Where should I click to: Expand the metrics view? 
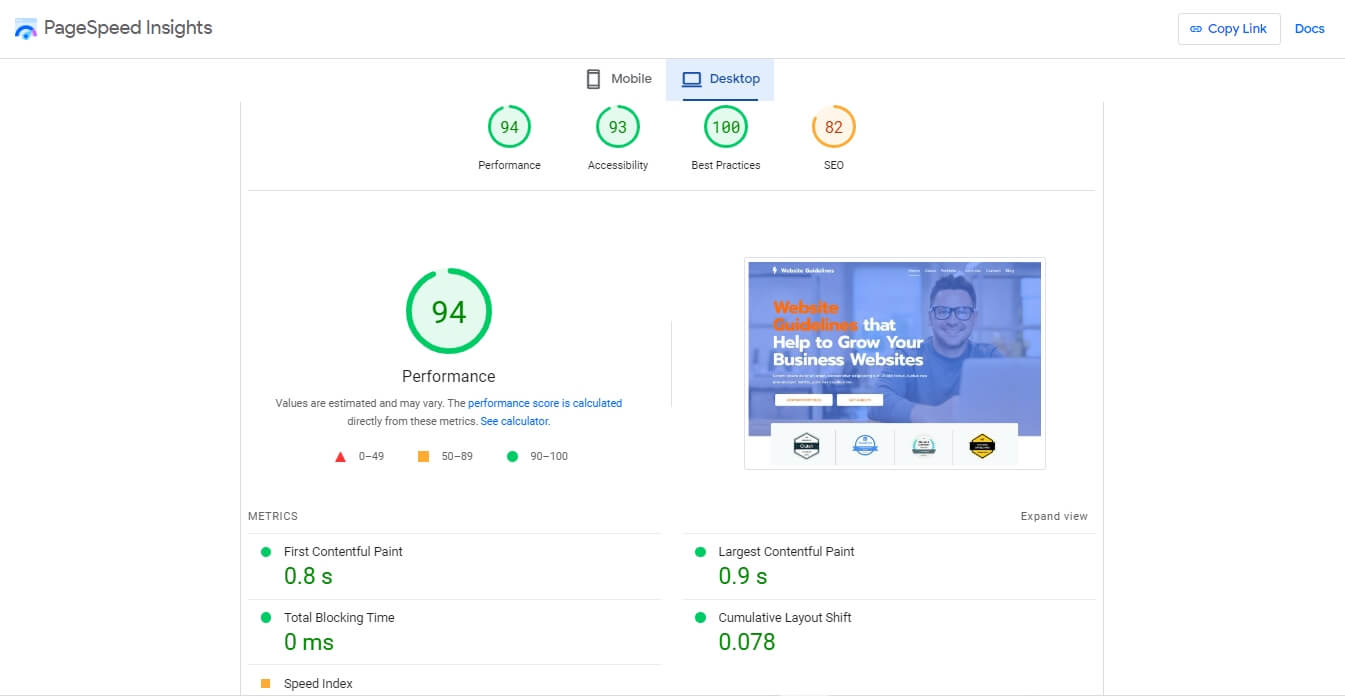click(x=1053, y=516)
